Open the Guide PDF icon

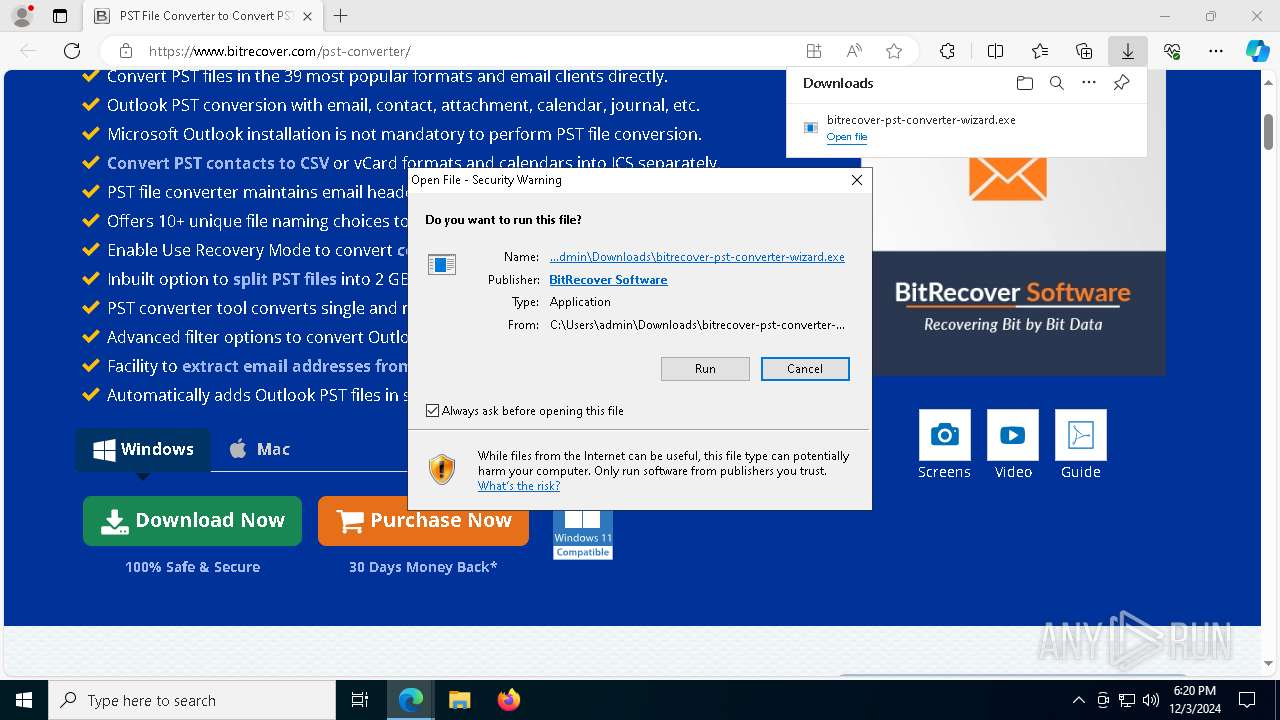(x=1081, y=435)
